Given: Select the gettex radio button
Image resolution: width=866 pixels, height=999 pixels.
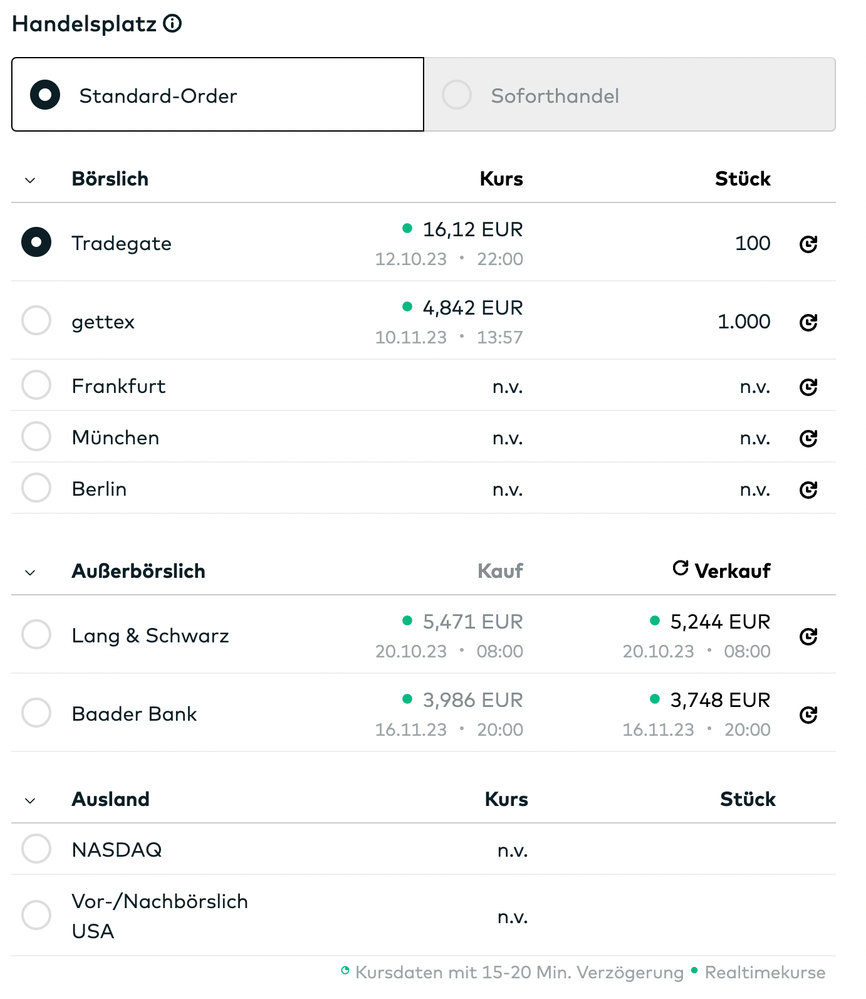Looking at the screenshot, I should pyautogui.click(x=36, y=320).
